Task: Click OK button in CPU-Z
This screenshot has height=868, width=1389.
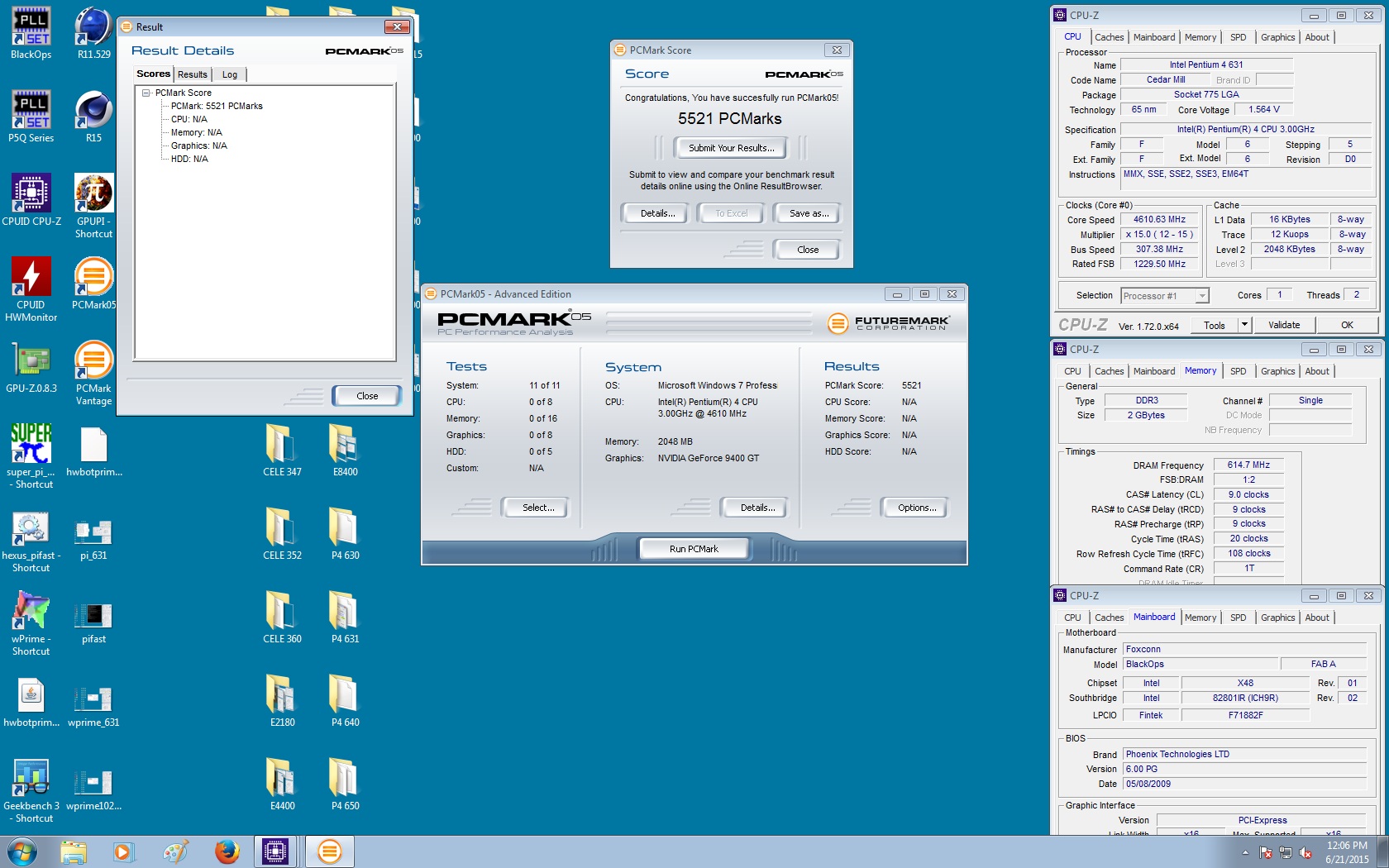Action: tap(1347, 325)
